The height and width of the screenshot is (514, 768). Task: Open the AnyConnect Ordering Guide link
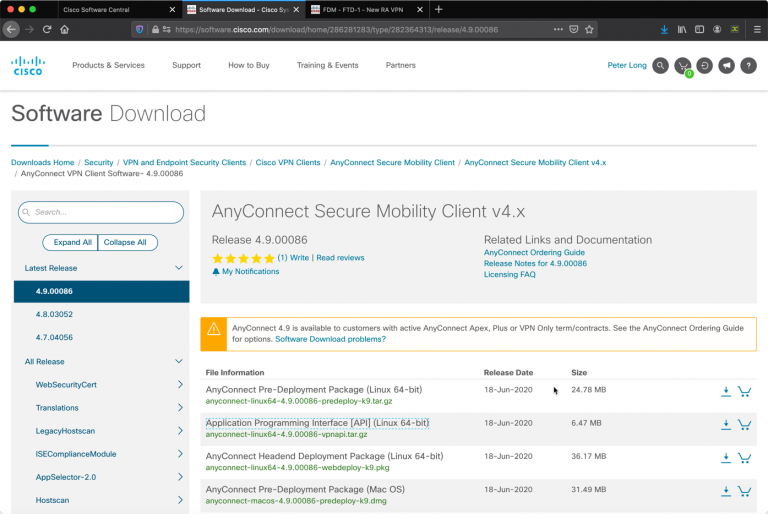(x=534, y=252)
